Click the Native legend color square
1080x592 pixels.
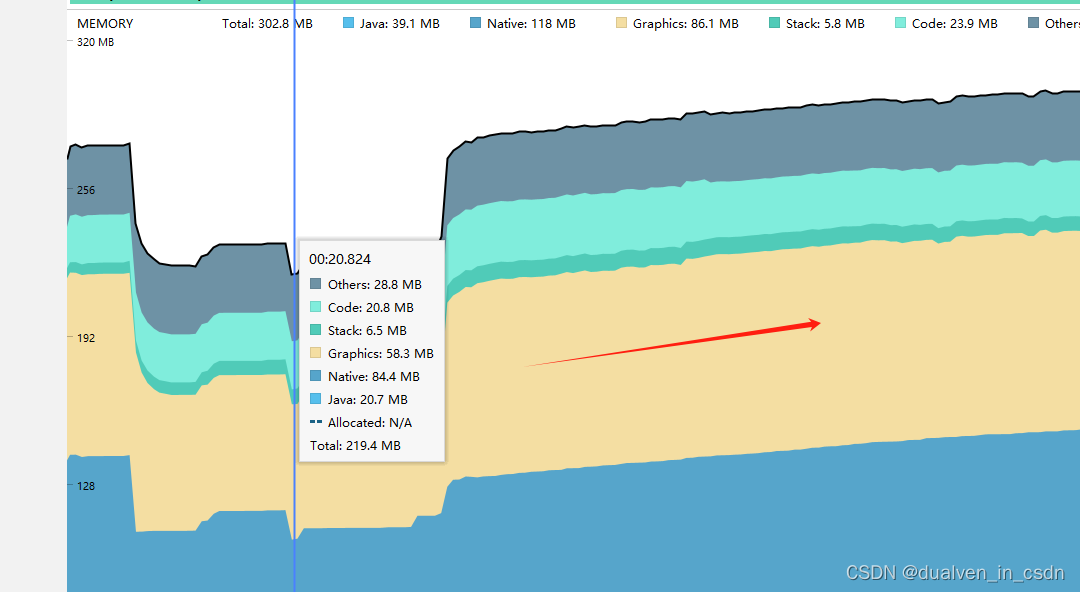473,22
